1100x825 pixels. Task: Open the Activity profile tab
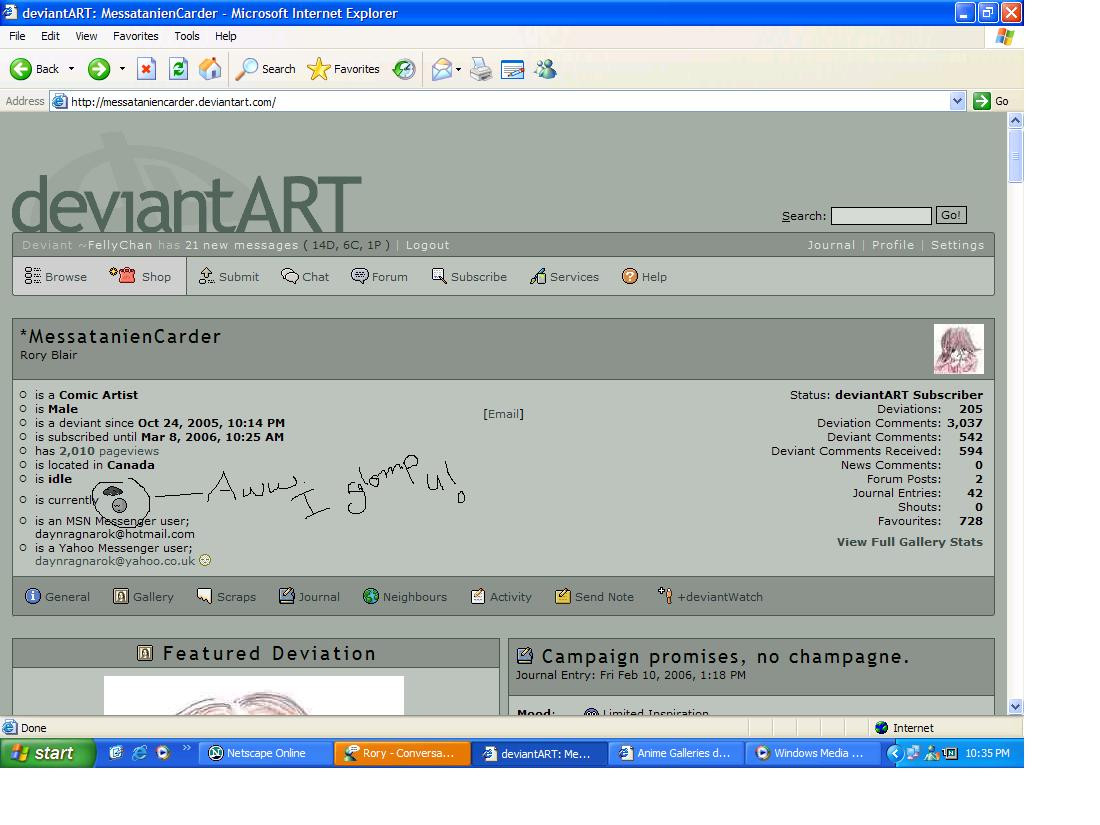coord(501,596)
